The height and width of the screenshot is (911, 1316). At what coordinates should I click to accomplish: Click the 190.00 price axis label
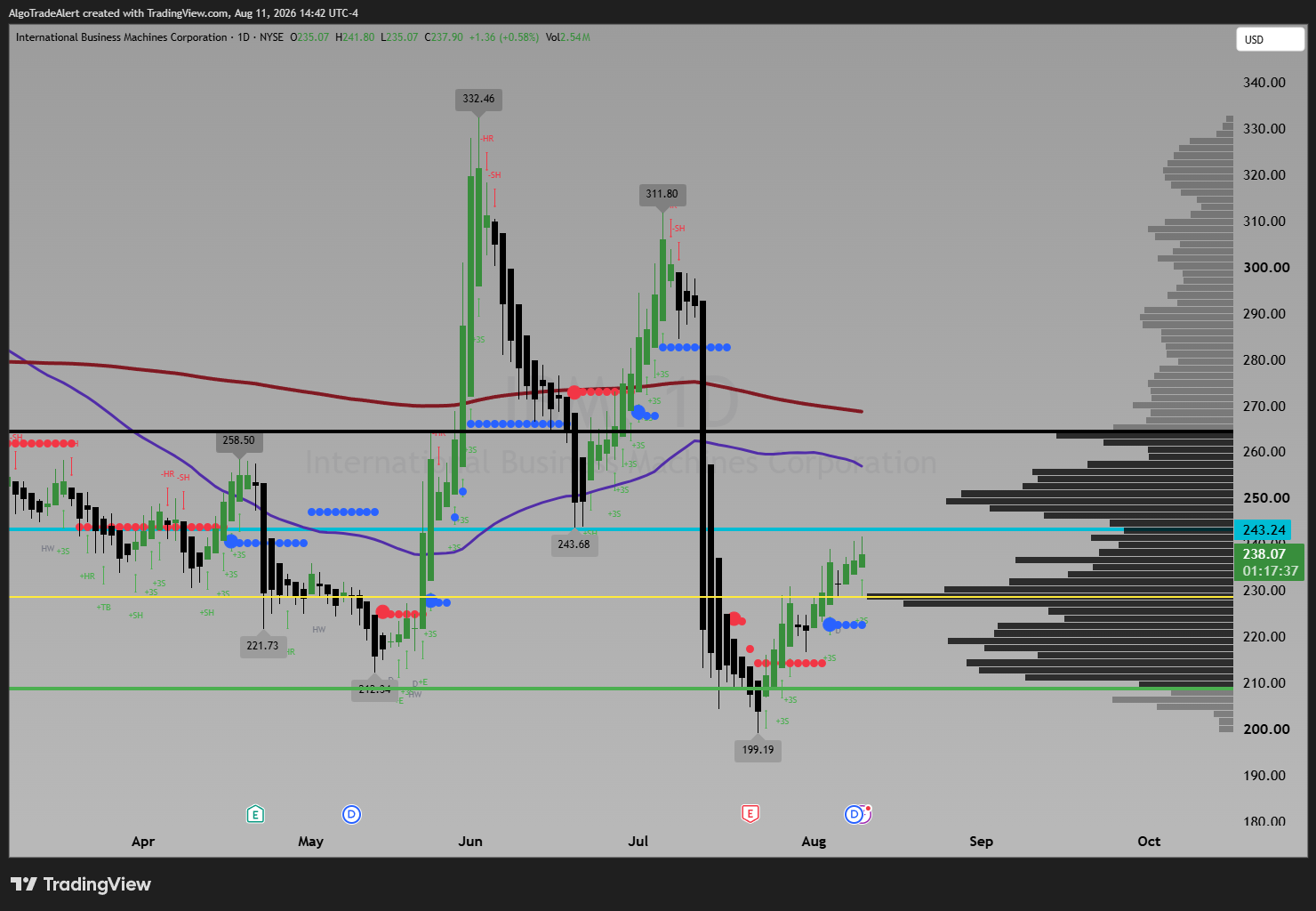pyautogui.click(x=1264, y=776)
